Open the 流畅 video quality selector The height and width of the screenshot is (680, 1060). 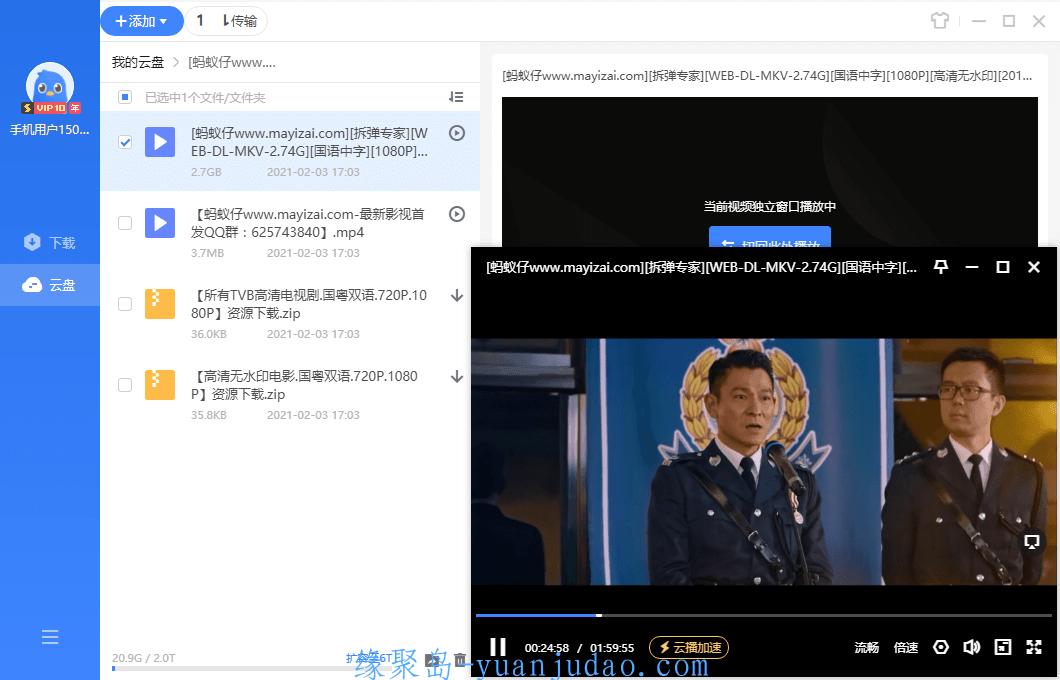pos(866,648)
